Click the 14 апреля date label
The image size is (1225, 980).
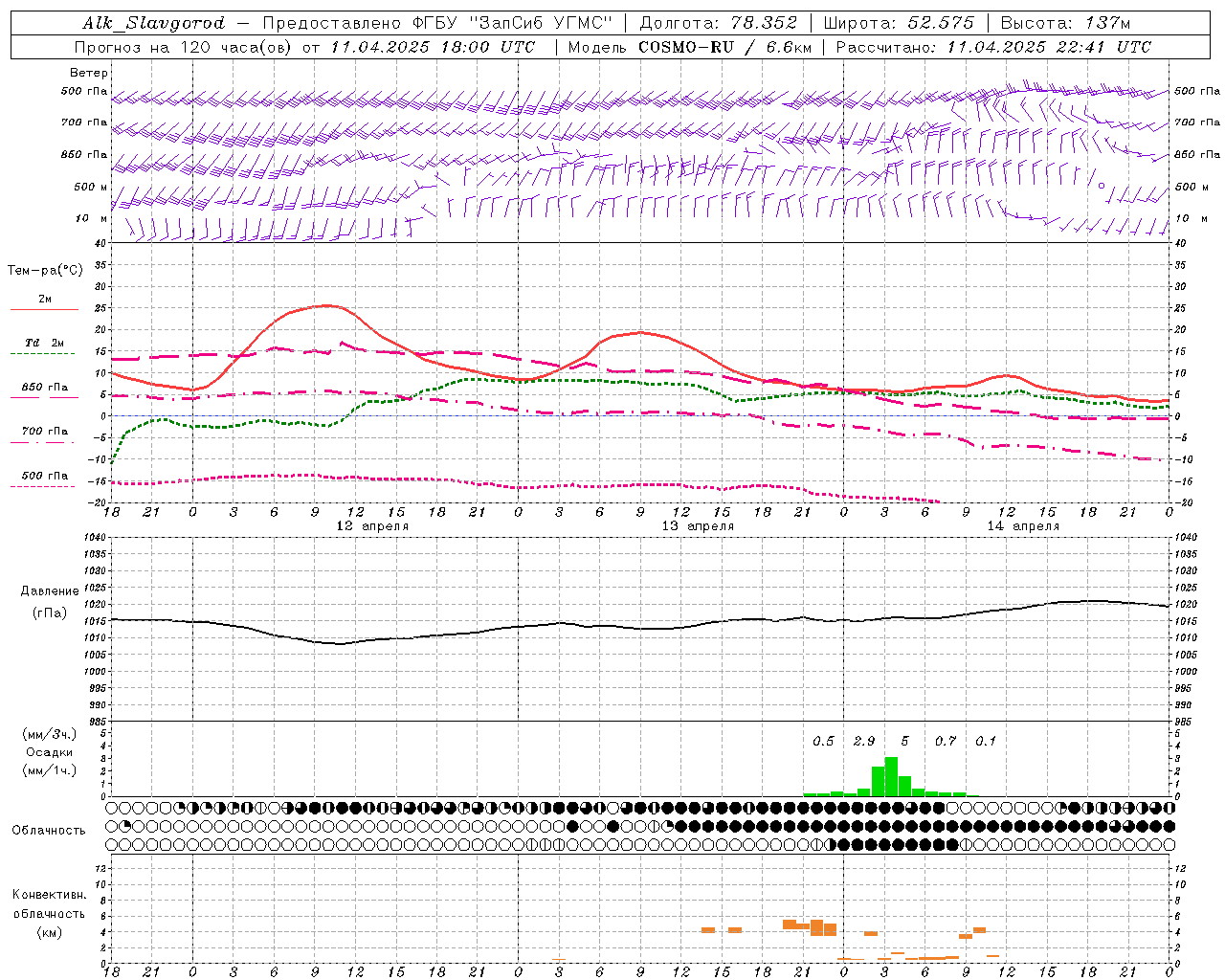pyautogui.click(x=1023, y=526)
